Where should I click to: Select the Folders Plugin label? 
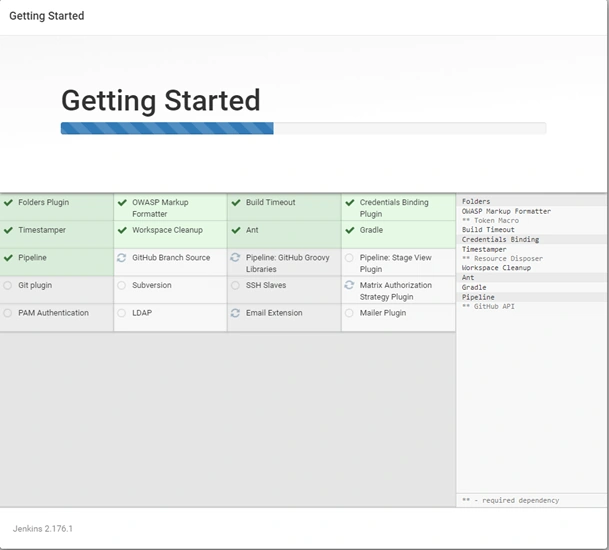coord(44,202)
